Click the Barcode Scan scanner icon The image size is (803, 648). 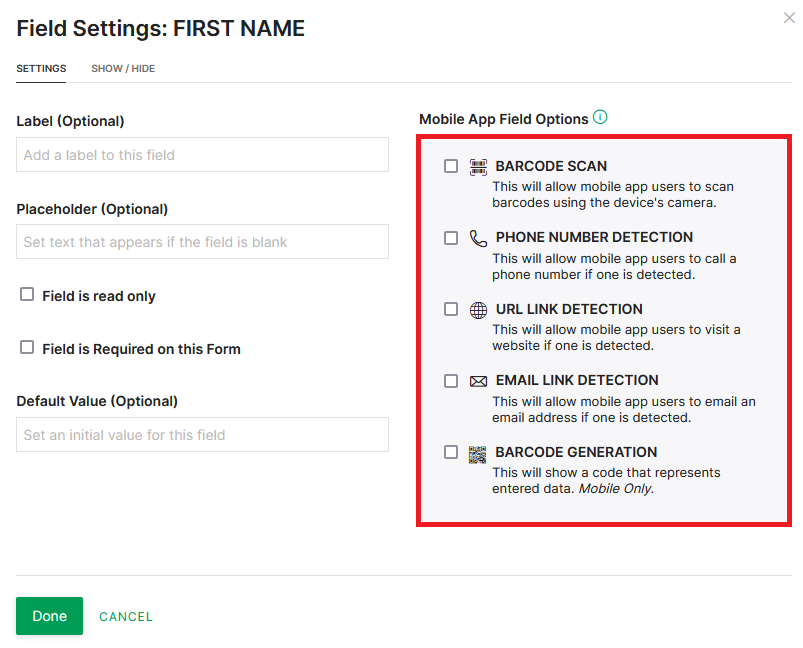pos(478,167)
